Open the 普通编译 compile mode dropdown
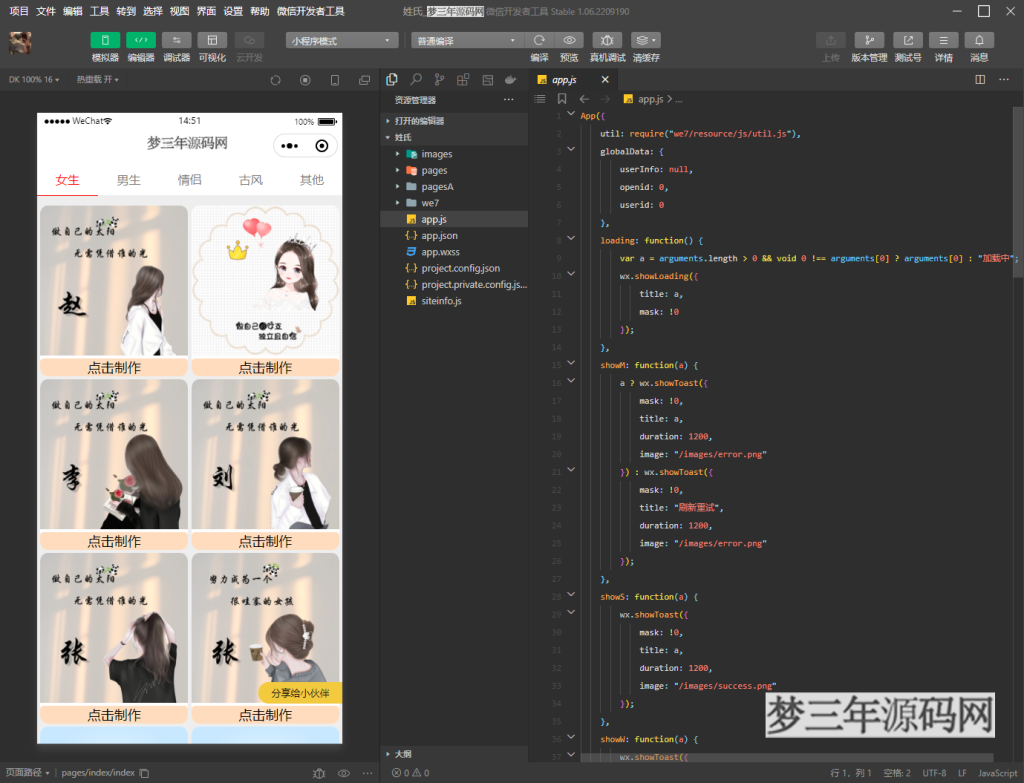The width and height of the screenshot is (1024, 783). click(x=467, y=40)
